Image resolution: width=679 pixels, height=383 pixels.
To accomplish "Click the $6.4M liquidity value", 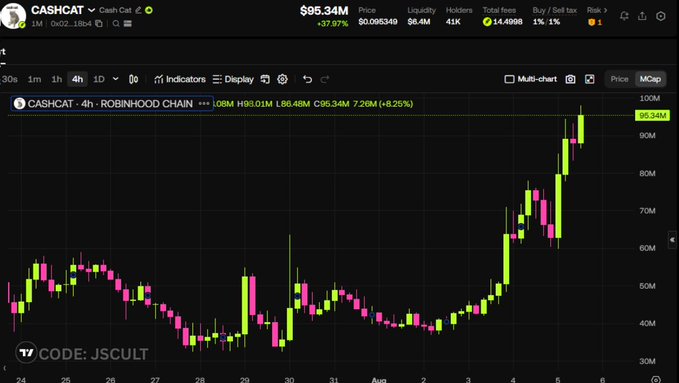I will (419, 22).
